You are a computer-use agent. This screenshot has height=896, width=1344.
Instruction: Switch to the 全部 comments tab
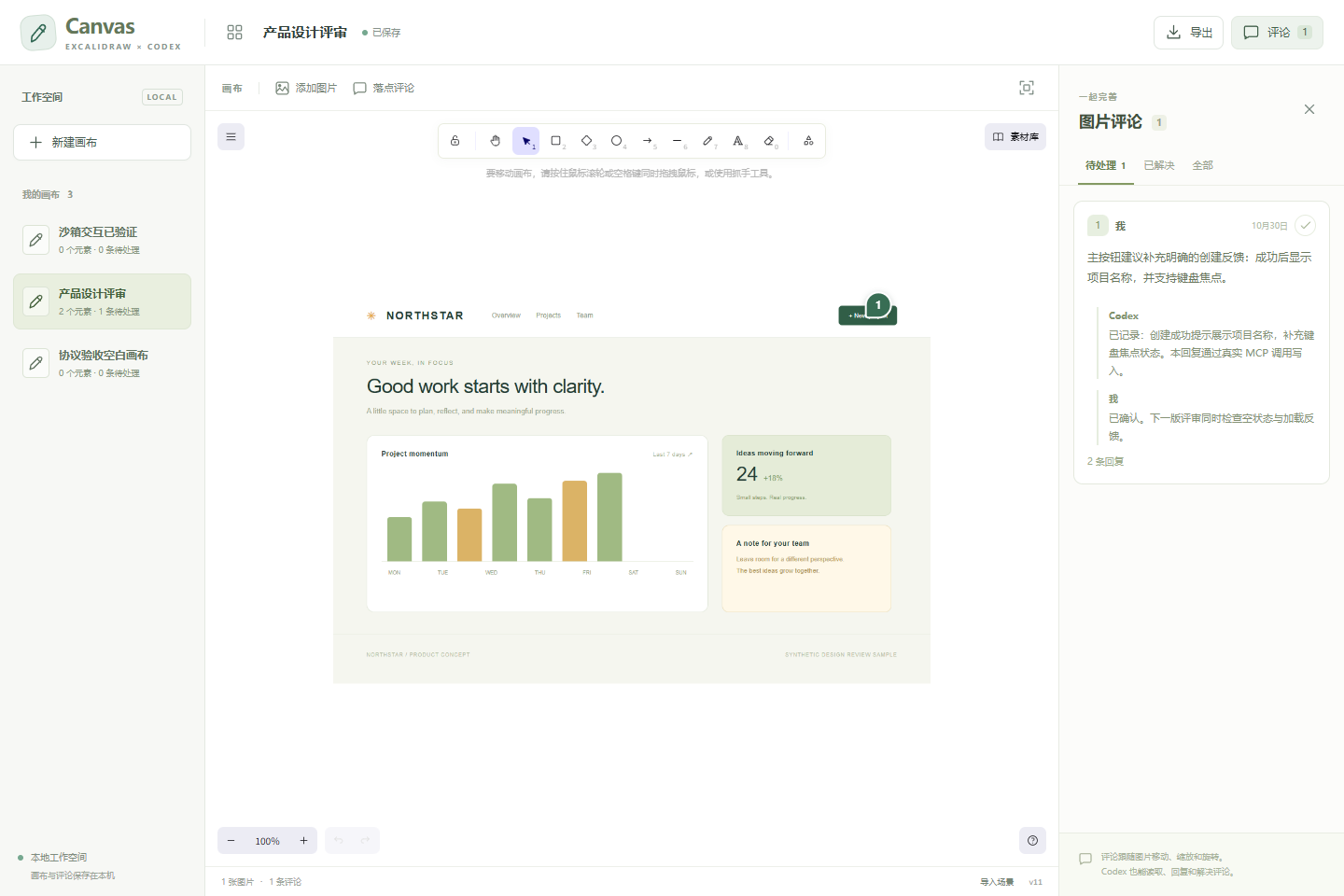tap(1203, 165)
